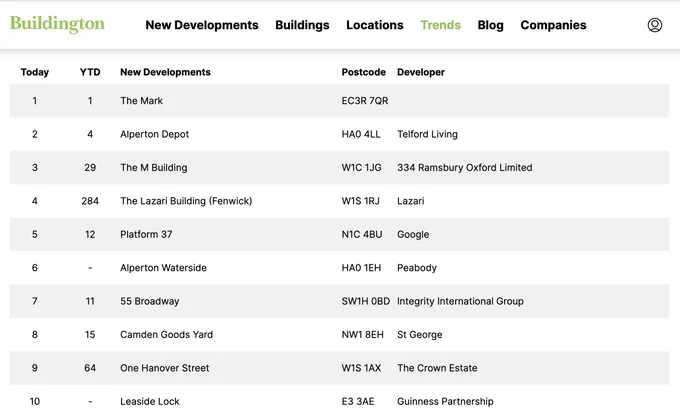Click the YTD value 64

pyautogui.click(x=90, y=368)
